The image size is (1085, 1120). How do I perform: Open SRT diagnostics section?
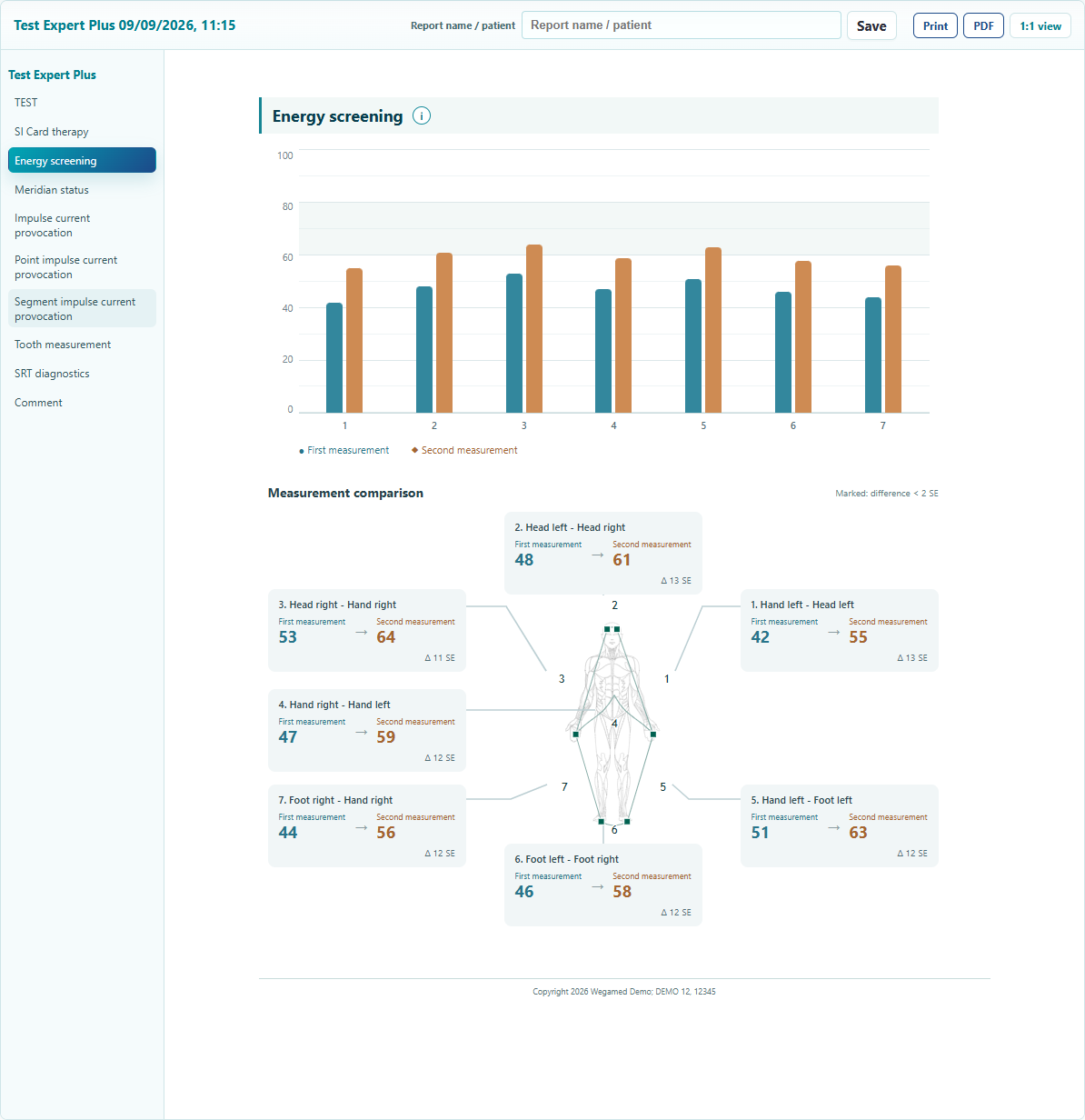(82, 374)
